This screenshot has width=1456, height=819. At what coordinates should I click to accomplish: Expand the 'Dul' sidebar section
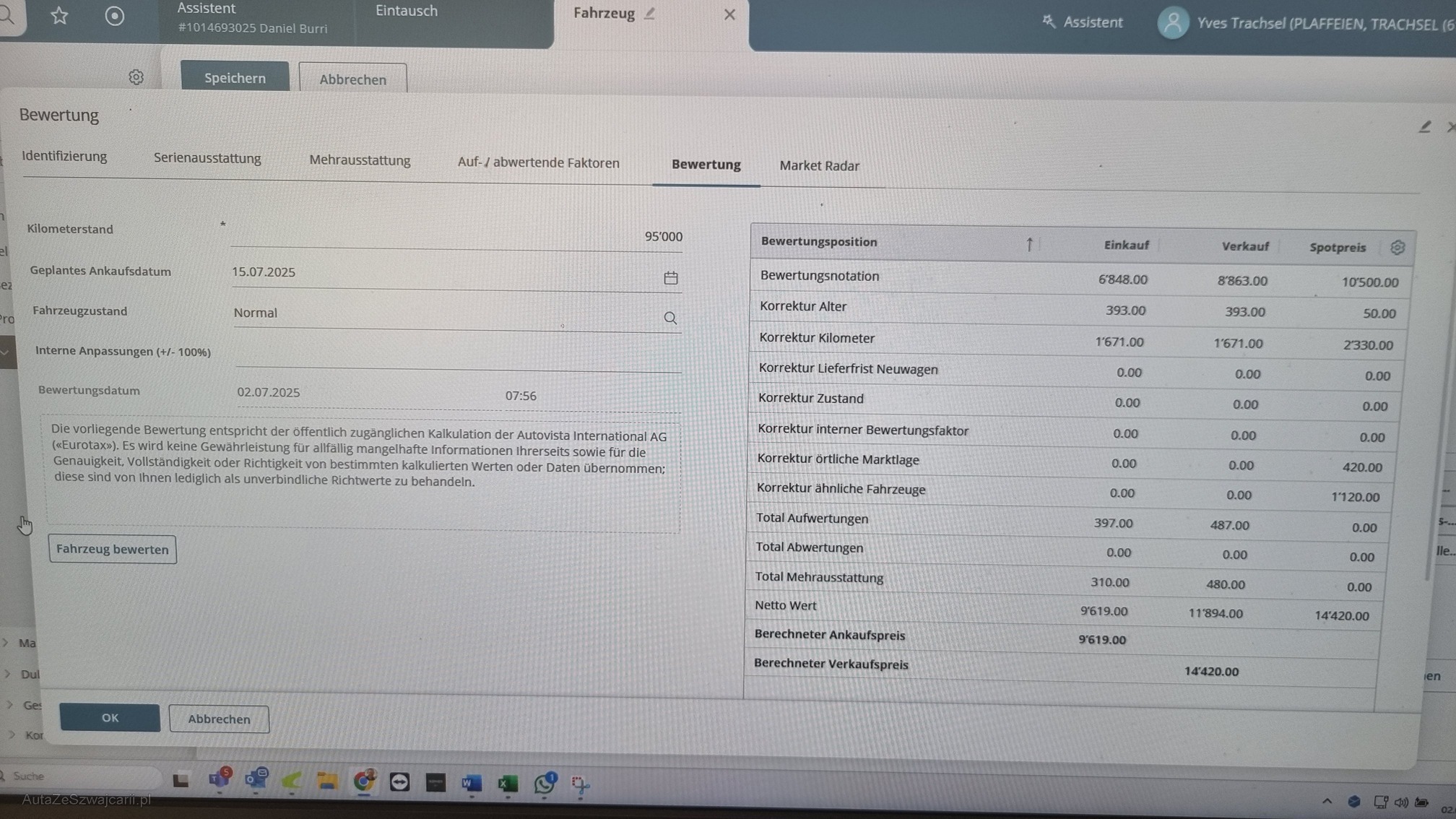[7, 673]
